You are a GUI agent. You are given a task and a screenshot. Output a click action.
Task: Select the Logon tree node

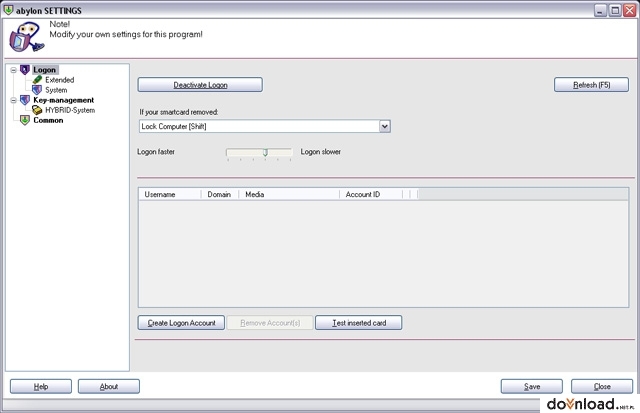point(44,70)
